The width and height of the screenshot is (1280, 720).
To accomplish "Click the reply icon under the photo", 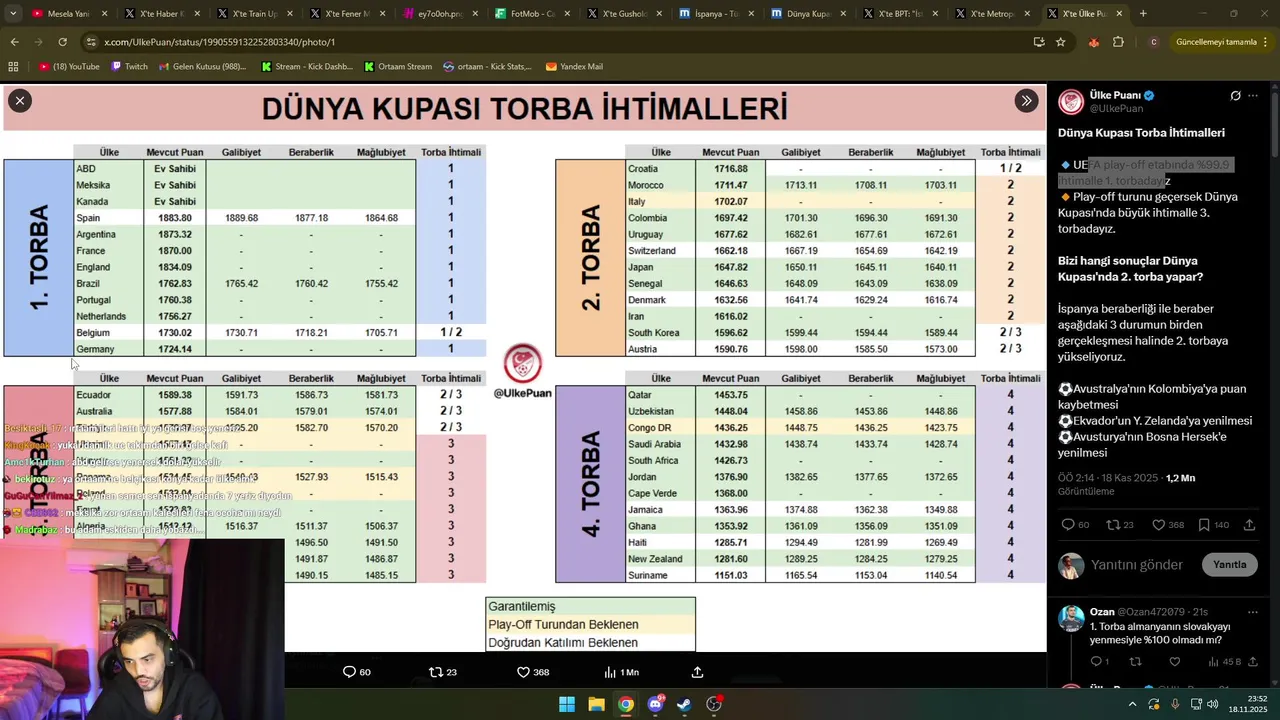I will click(x=349, y=672).
